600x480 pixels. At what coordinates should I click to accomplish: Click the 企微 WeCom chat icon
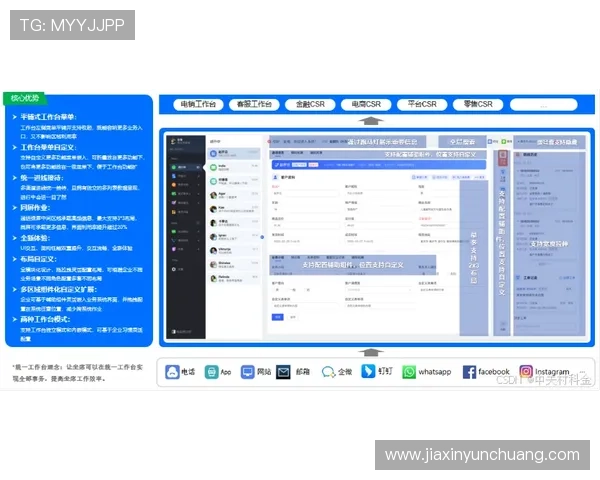click(328, 372)
